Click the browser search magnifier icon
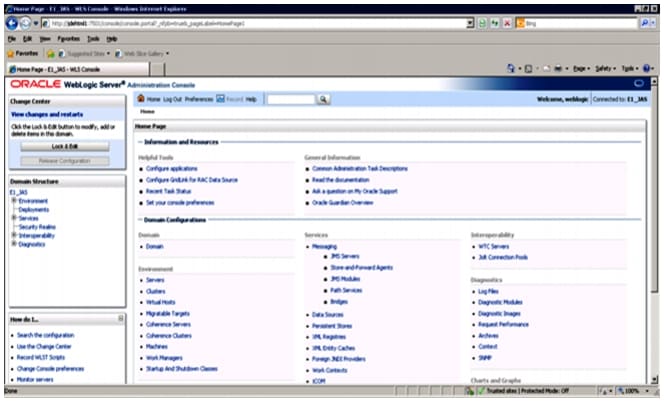 [645, 23]
